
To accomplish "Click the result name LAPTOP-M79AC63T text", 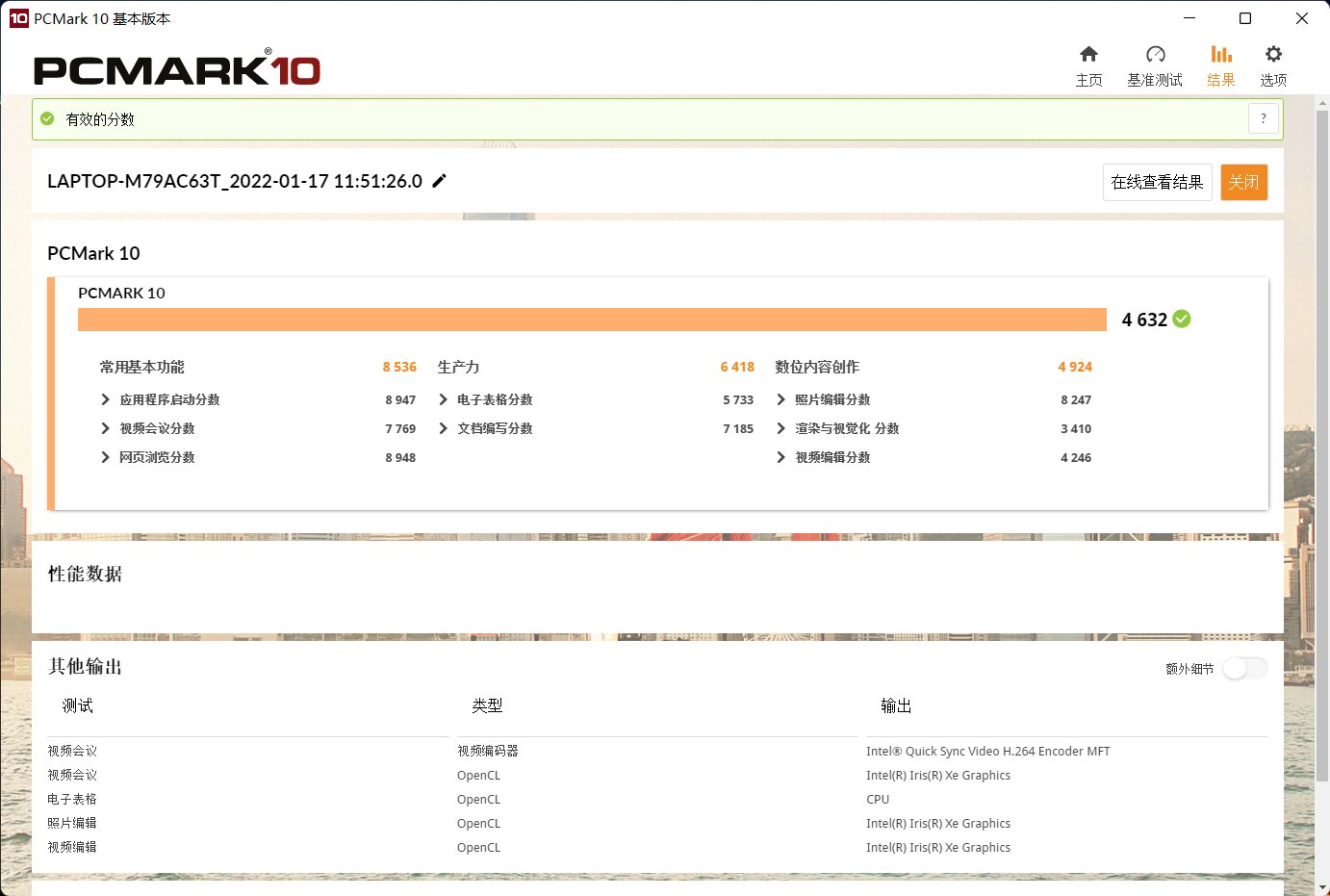I will click(x=235, y=181).
